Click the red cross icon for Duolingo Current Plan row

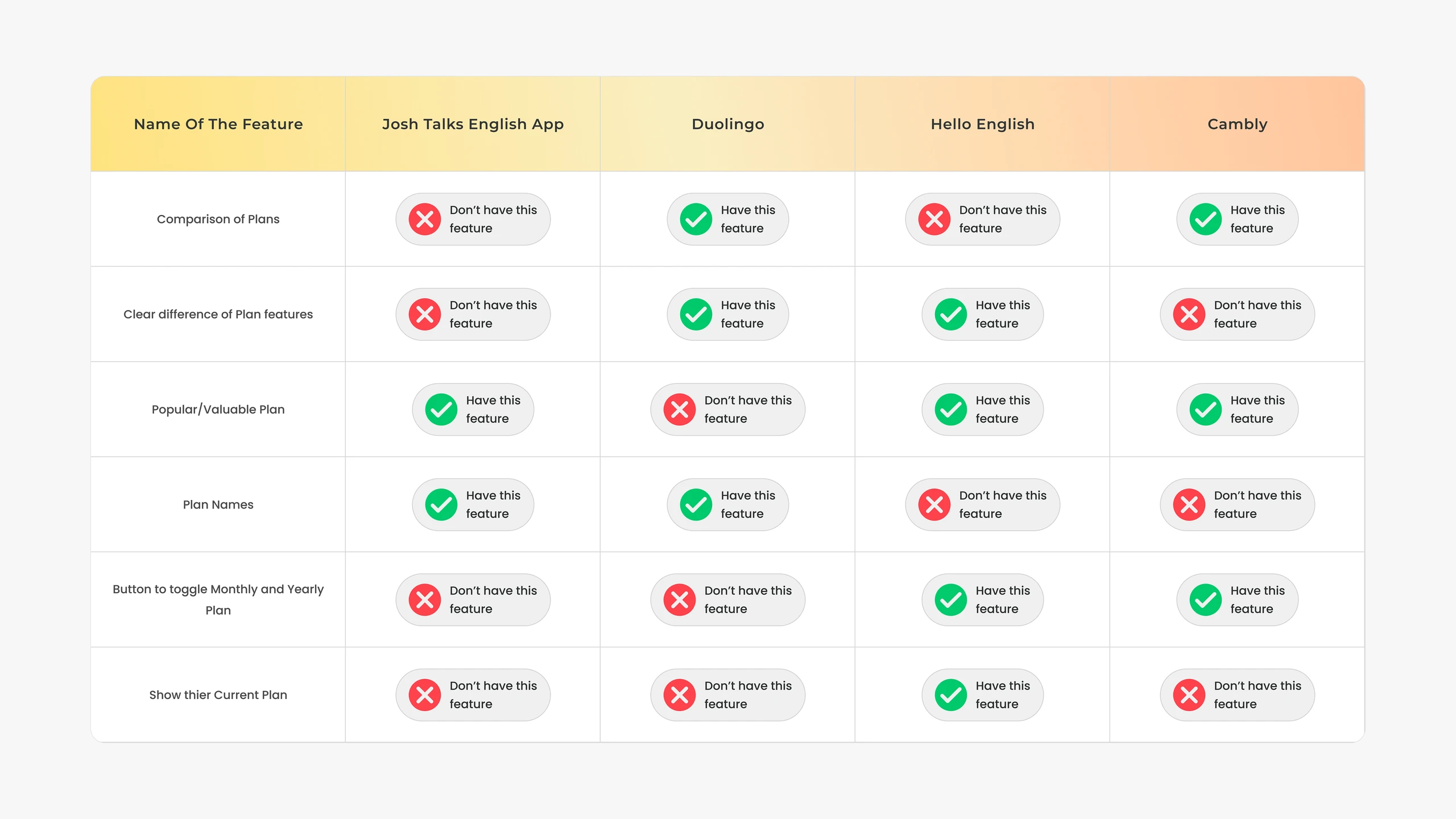pyautogui.click(x=680, y=695)
